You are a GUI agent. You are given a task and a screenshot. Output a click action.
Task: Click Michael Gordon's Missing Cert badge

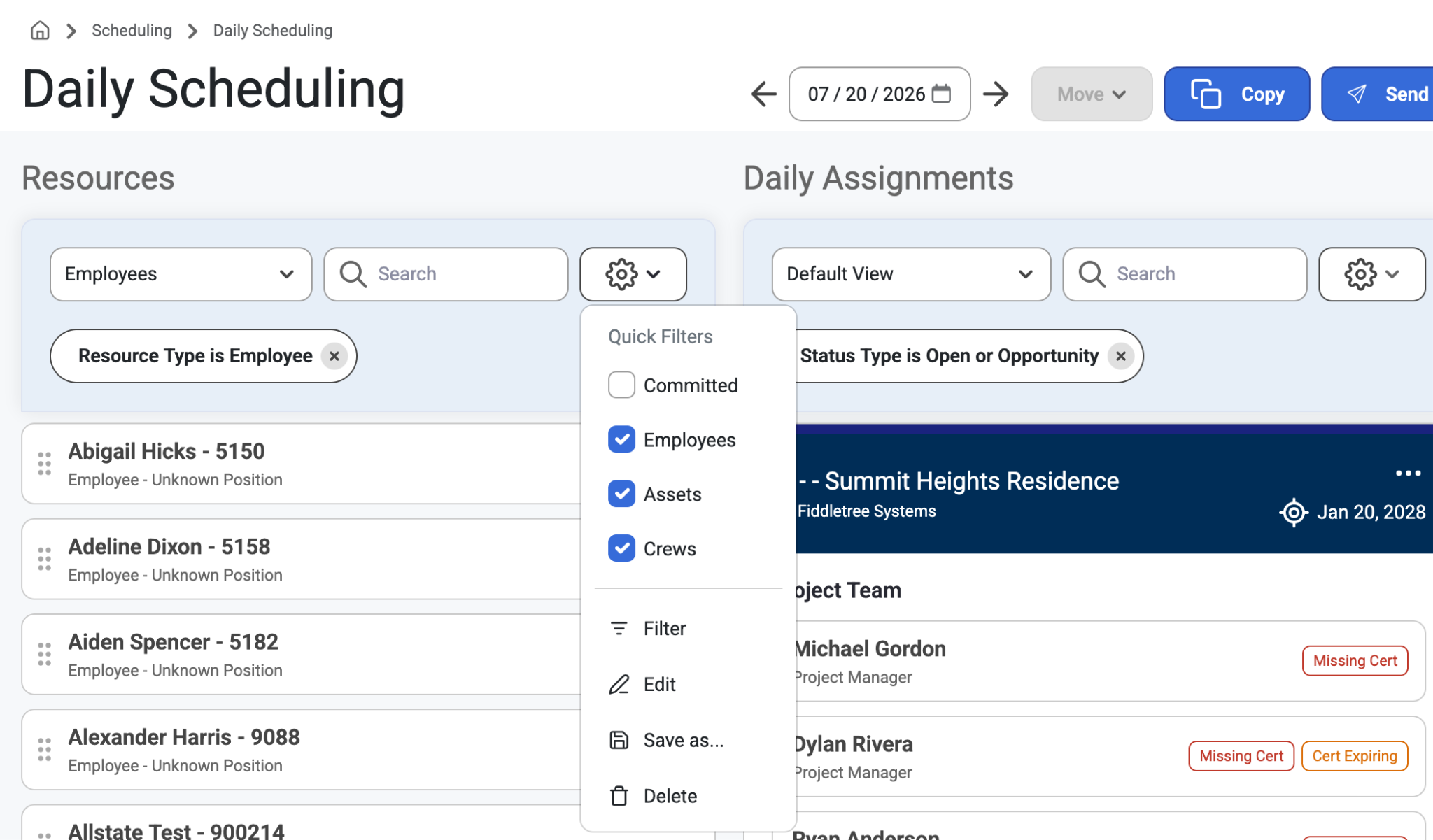click(1355, 661)
